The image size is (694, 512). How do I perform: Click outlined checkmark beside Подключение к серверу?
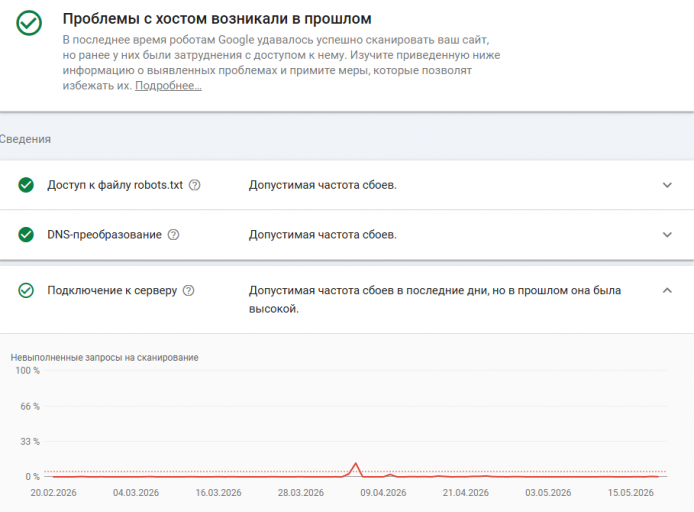click(26, 290)
